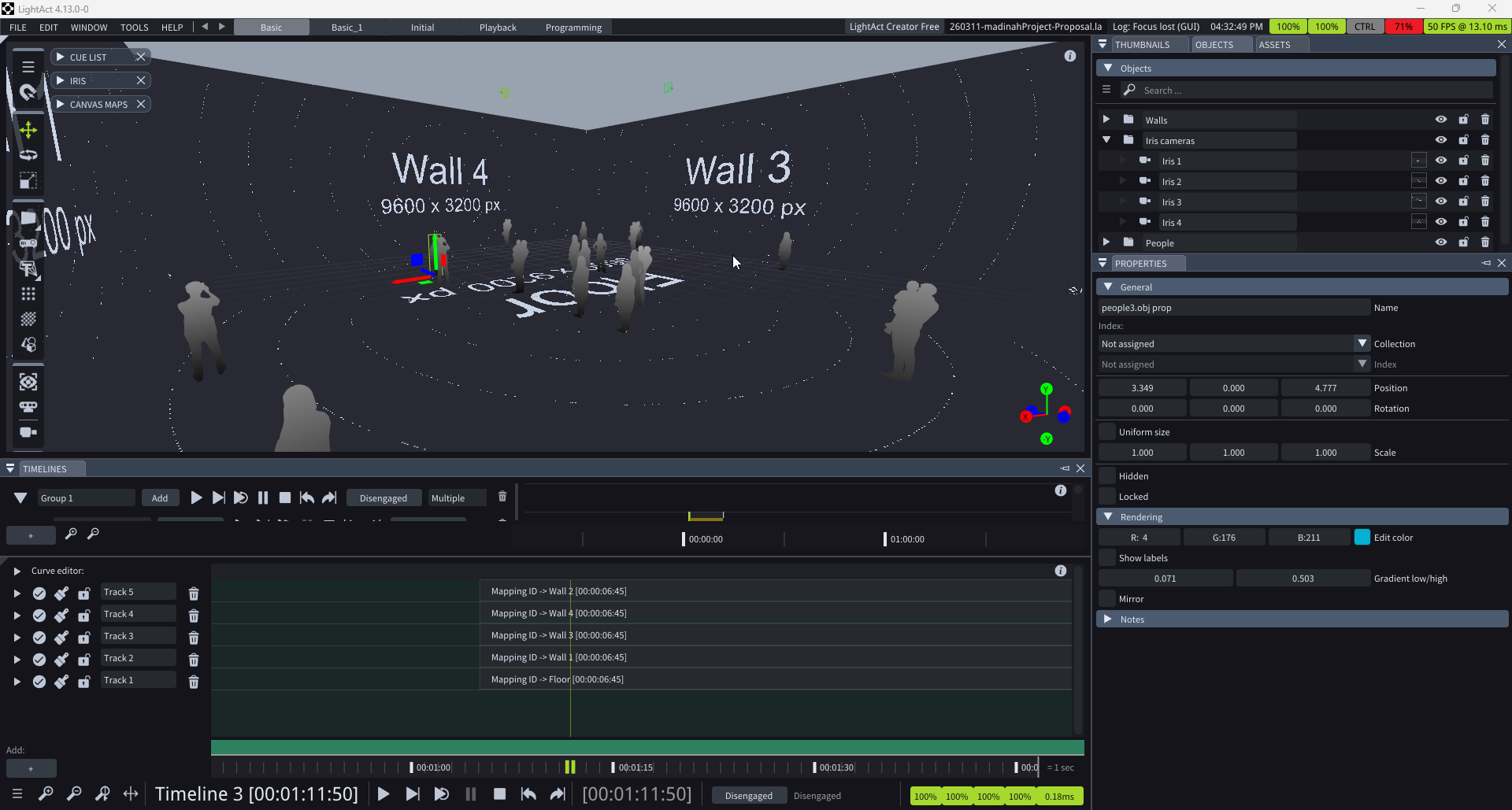The height and width of the screenshot is (810, 1512).
Task: Click the rotate tool icon in viewport toolbar
Action: (x=28, y=155)
